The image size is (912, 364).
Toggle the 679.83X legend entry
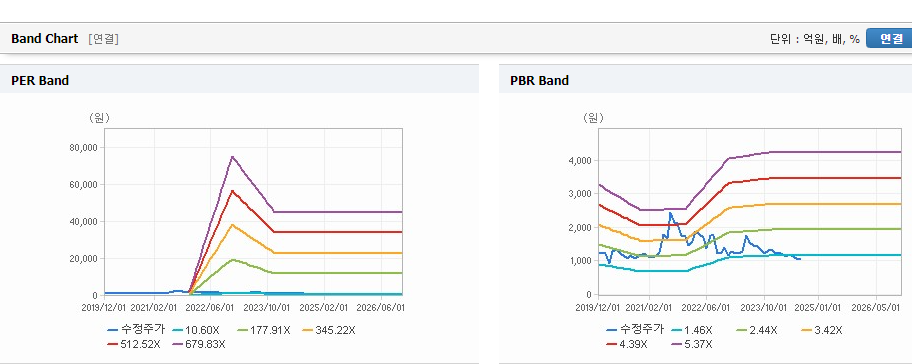200,344
